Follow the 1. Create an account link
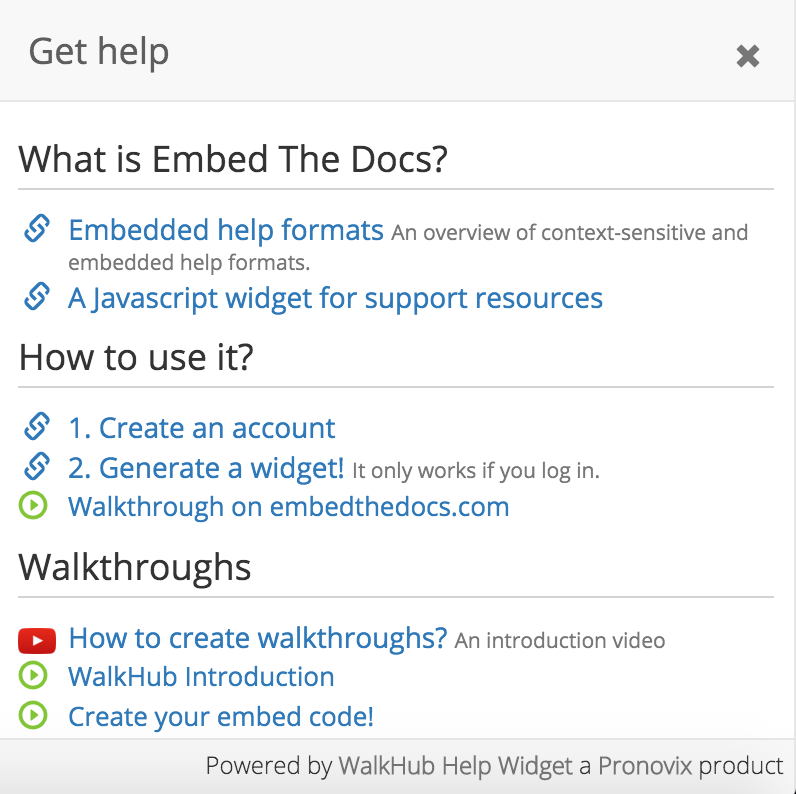 pos(201,428)
